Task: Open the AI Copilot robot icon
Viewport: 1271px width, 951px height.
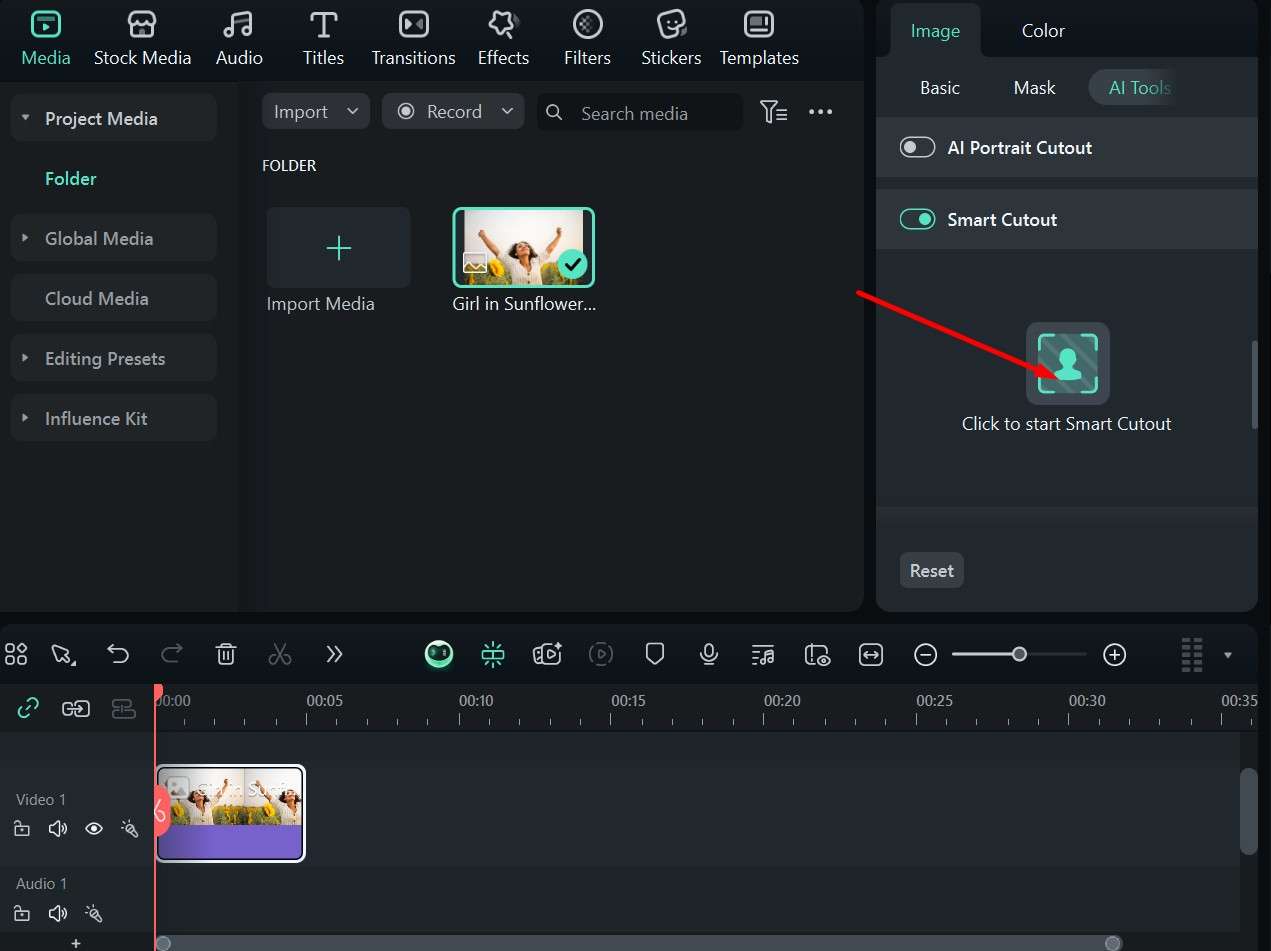Action: [439, 654]
